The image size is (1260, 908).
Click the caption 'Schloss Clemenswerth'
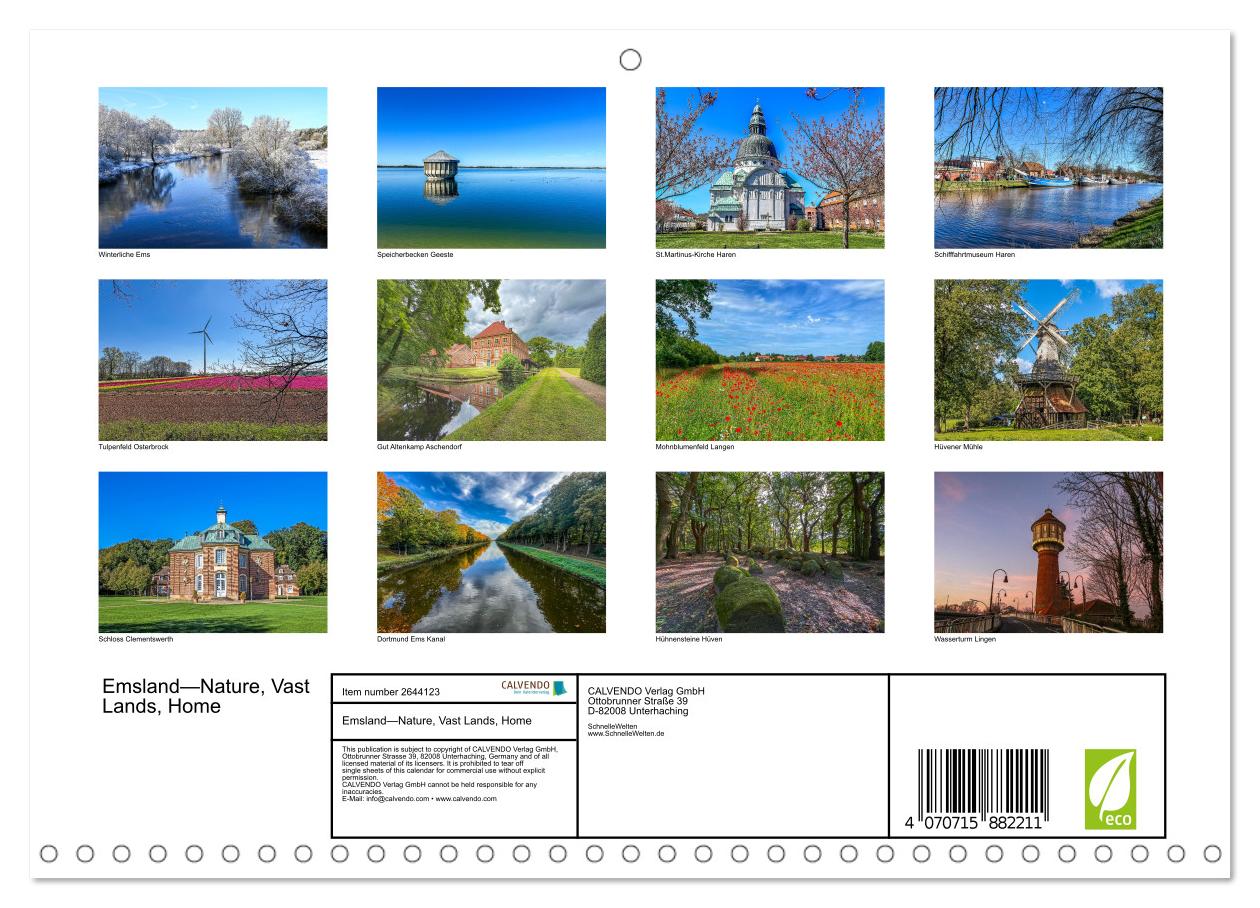[x=135, y=639]
